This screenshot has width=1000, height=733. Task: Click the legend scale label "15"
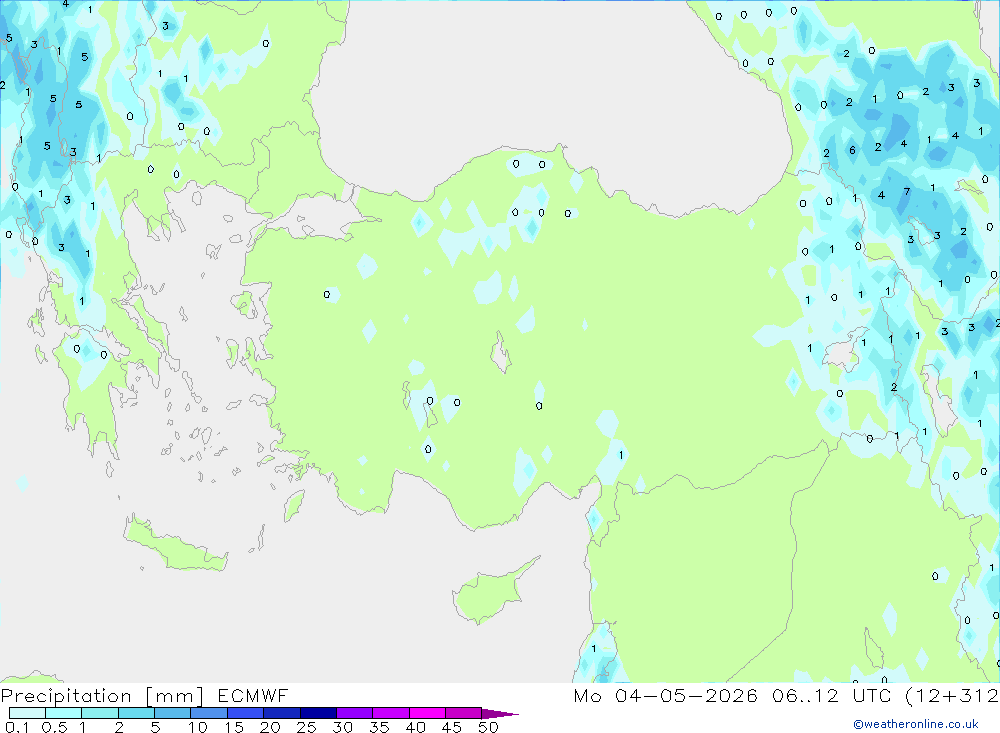point(233,727)
